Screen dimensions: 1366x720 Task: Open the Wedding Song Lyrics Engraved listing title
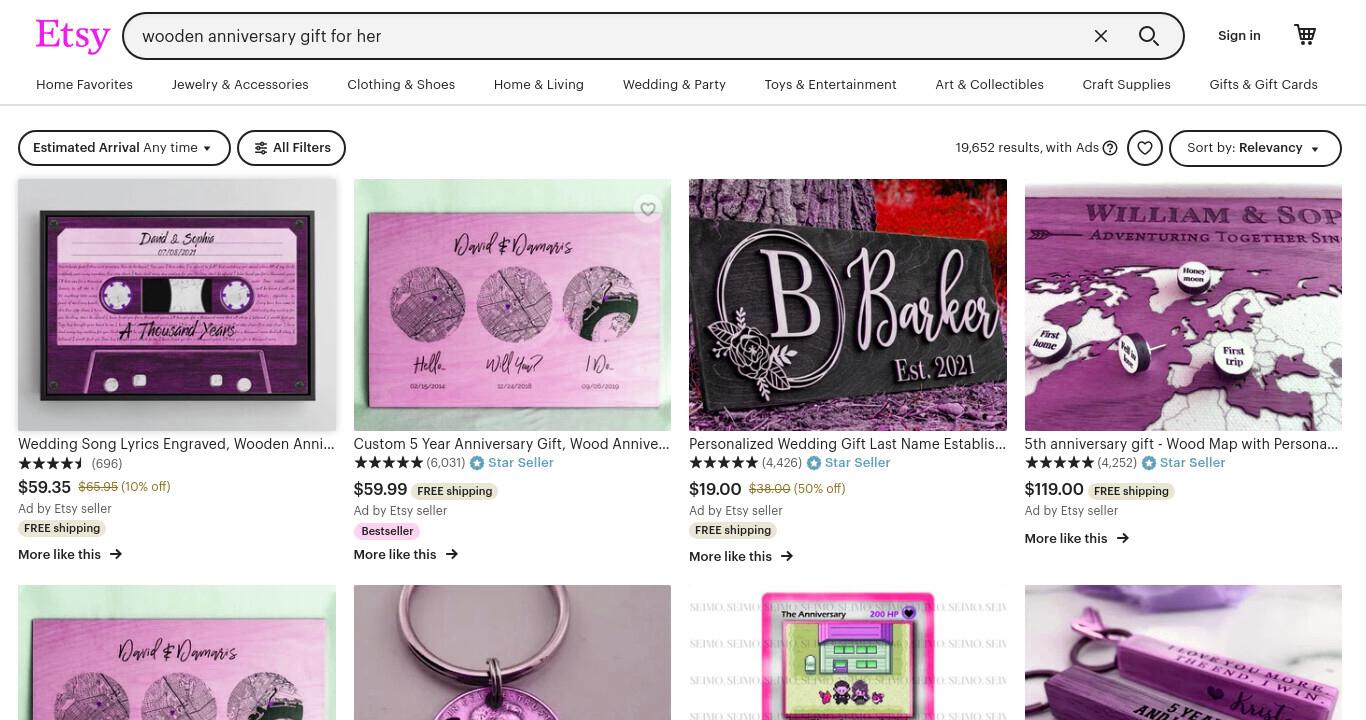click(176, 444)
